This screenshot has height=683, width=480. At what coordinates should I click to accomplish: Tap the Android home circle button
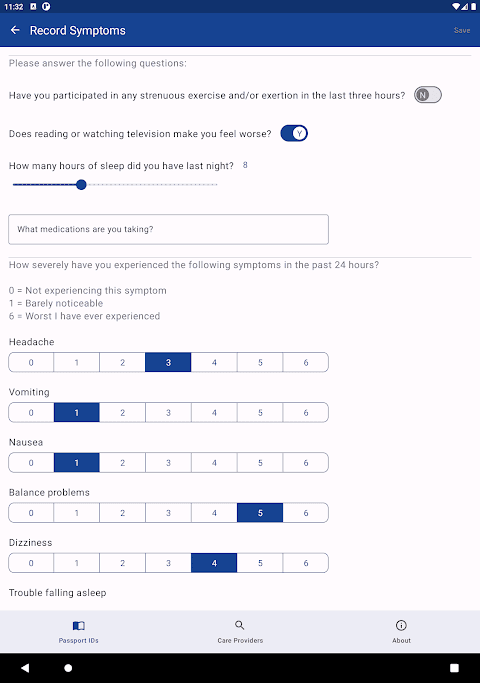(x=68, y=668)
